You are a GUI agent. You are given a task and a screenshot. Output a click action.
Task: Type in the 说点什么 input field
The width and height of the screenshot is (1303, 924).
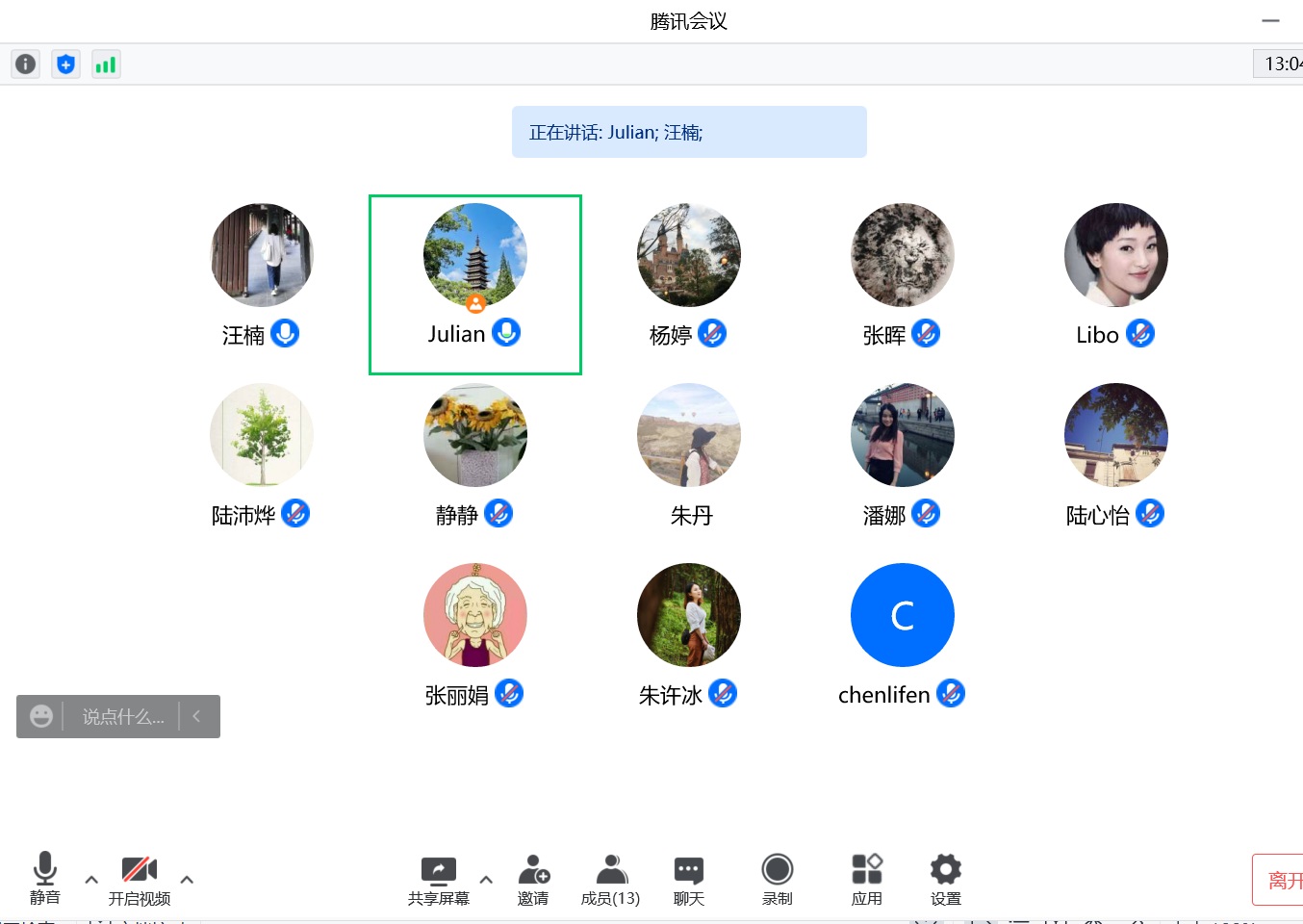pos(123,717)
